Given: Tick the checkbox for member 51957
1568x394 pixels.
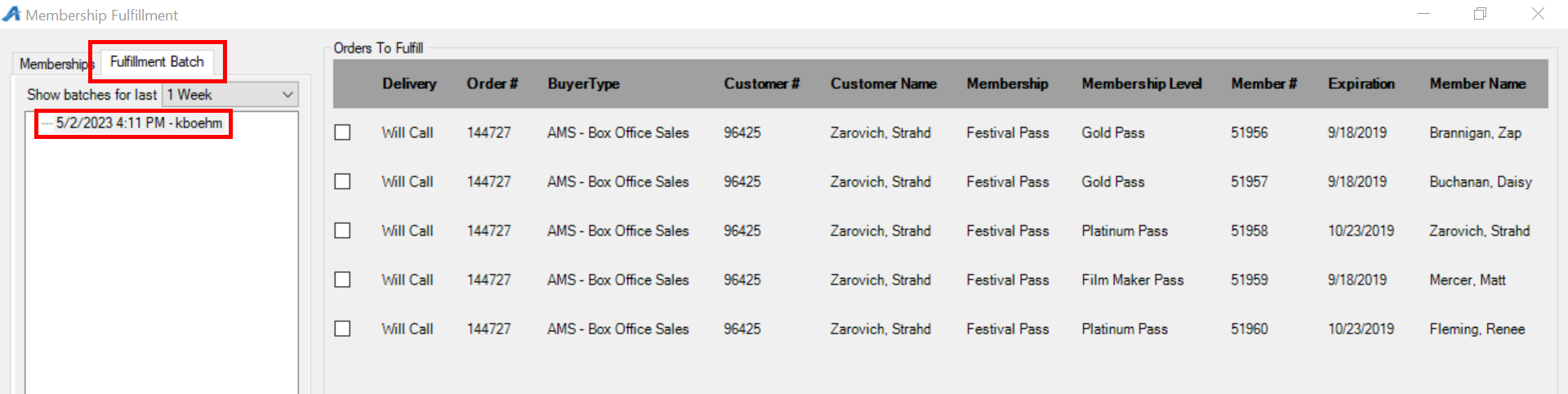Looking at the screenshot, I should pyautogui.click(x=343, y=181).
